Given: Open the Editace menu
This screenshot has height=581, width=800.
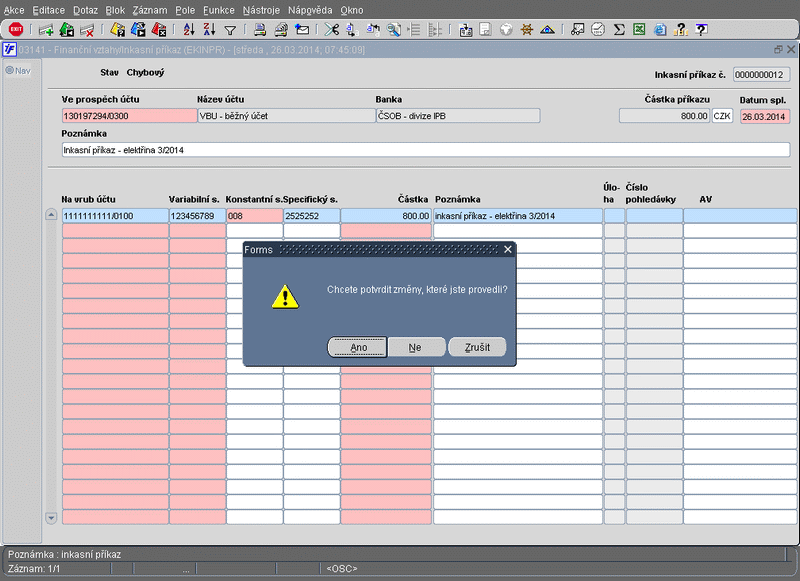Looking at the screenshot, I should coord(48,10).
